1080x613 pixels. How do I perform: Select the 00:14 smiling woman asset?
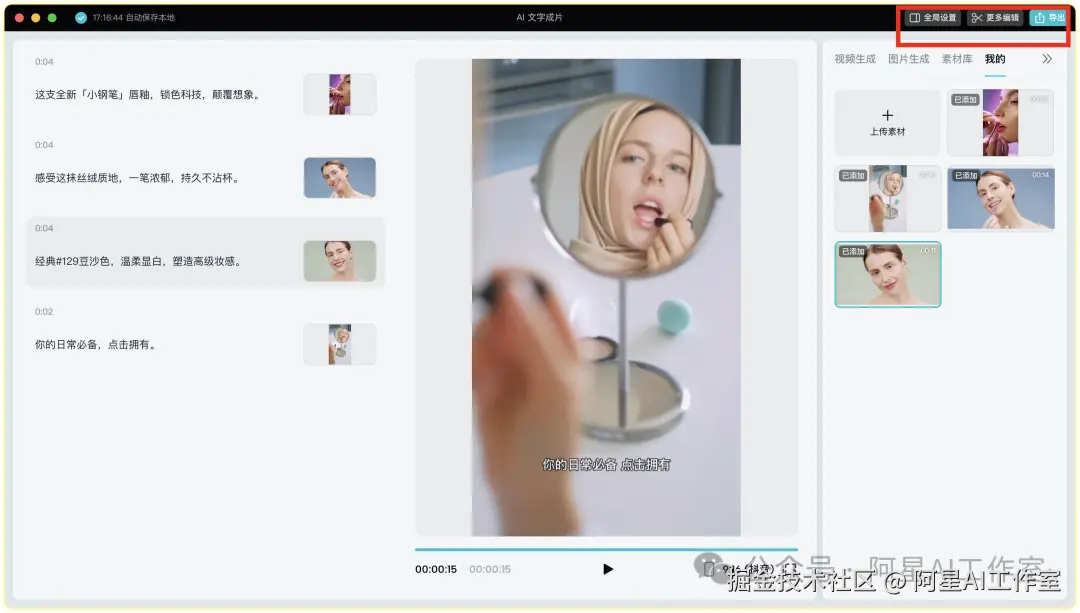coord(1000,198)
